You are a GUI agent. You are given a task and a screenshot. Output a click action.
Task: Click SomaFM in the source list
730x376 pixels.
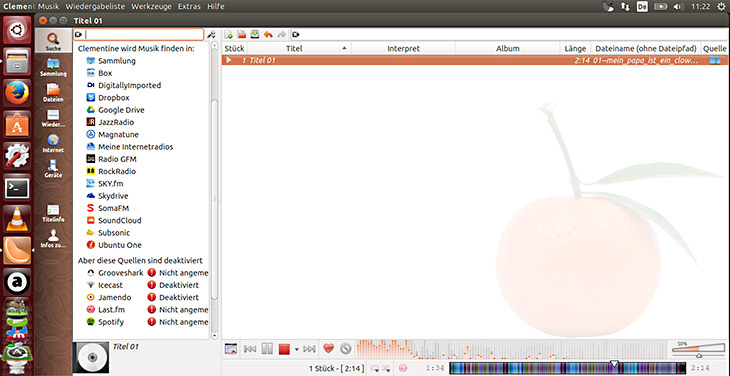(x=108, y=208)
